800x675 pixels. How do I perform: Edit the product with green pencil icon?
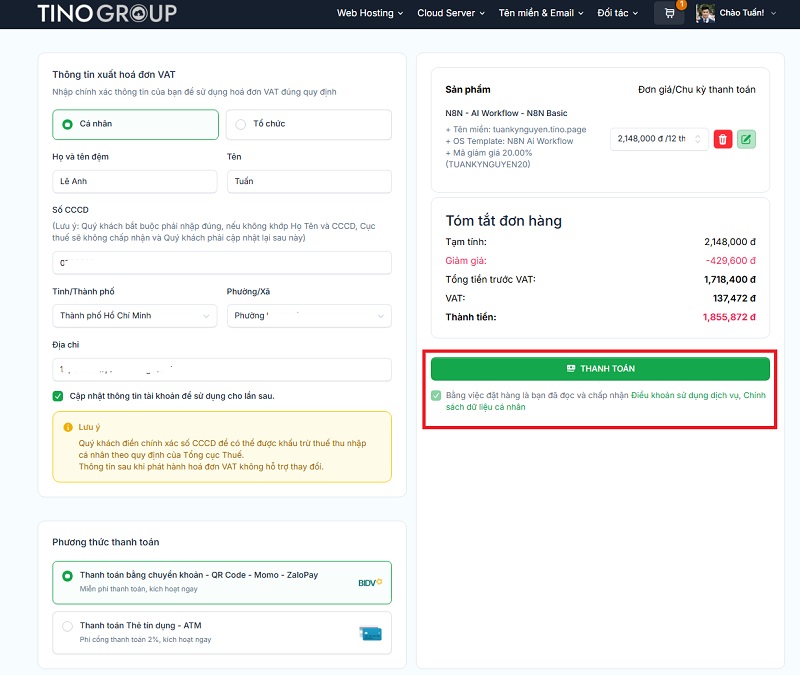click(746, 139)
